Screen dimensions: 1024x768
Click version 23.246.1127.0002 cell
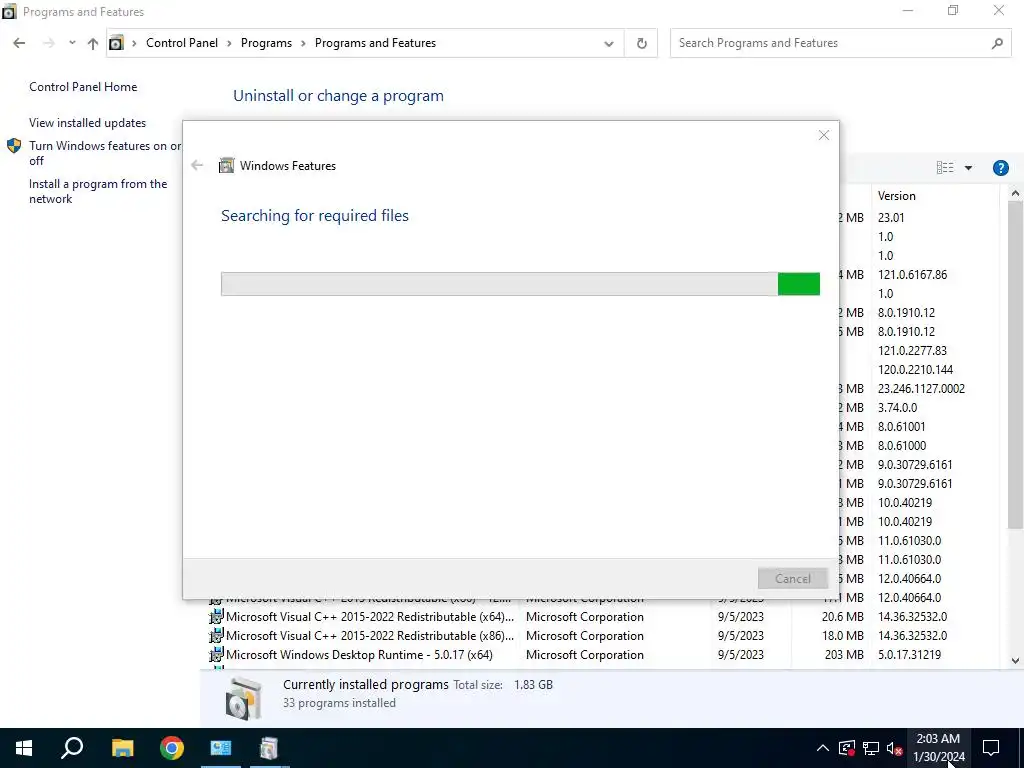921,389
